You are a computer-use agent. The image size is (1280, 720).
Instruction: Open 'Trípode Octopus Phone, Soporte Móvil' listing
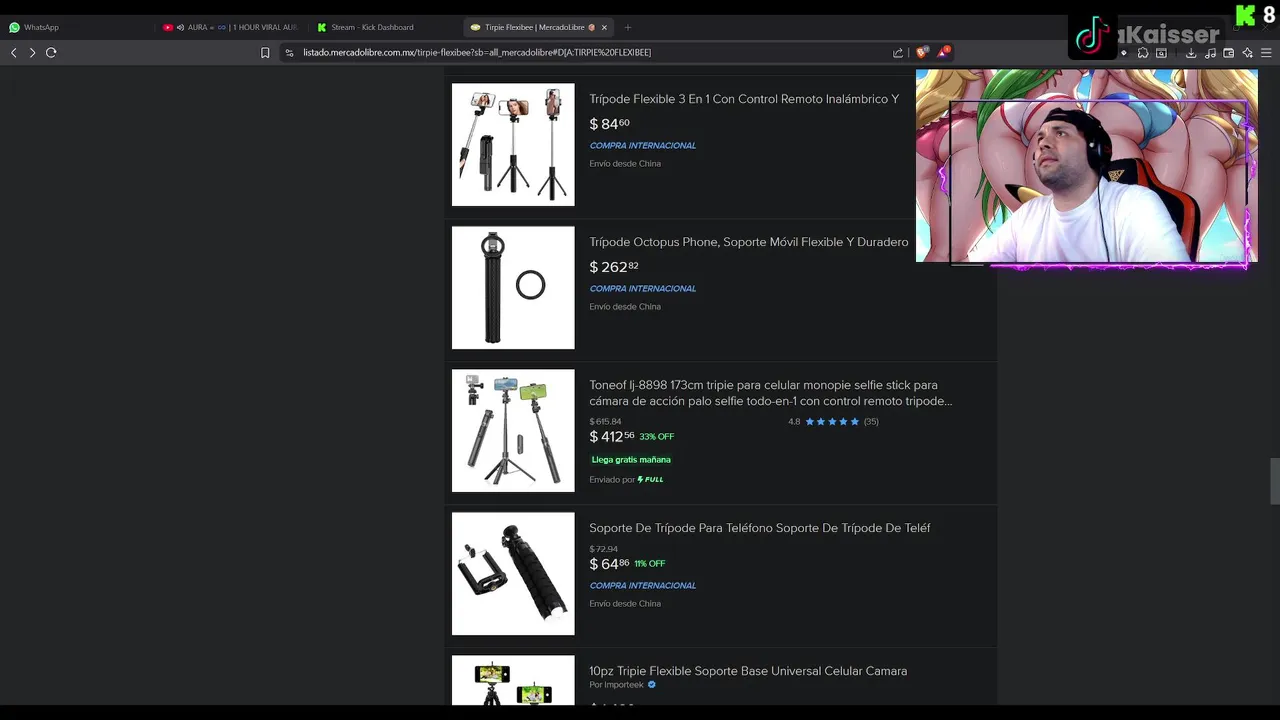(x=749, y=242)
